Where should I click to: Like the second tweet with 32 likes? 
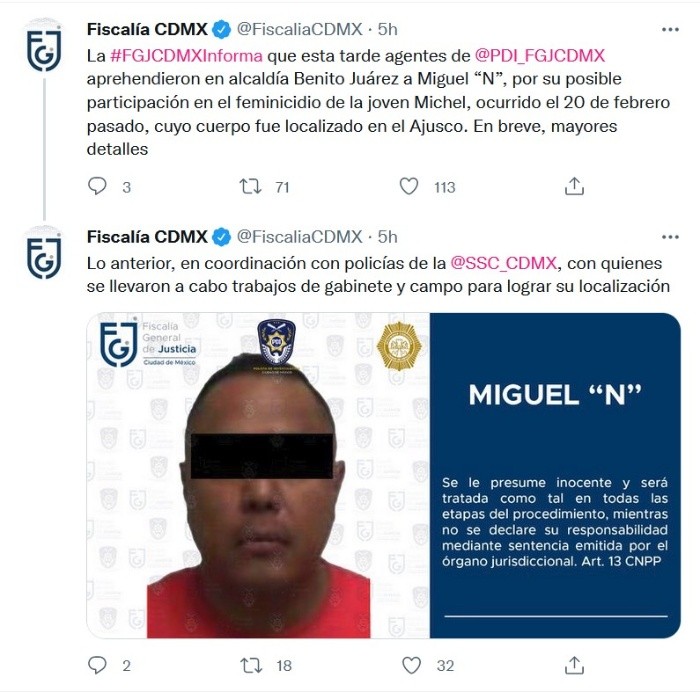tap(411, 665)
